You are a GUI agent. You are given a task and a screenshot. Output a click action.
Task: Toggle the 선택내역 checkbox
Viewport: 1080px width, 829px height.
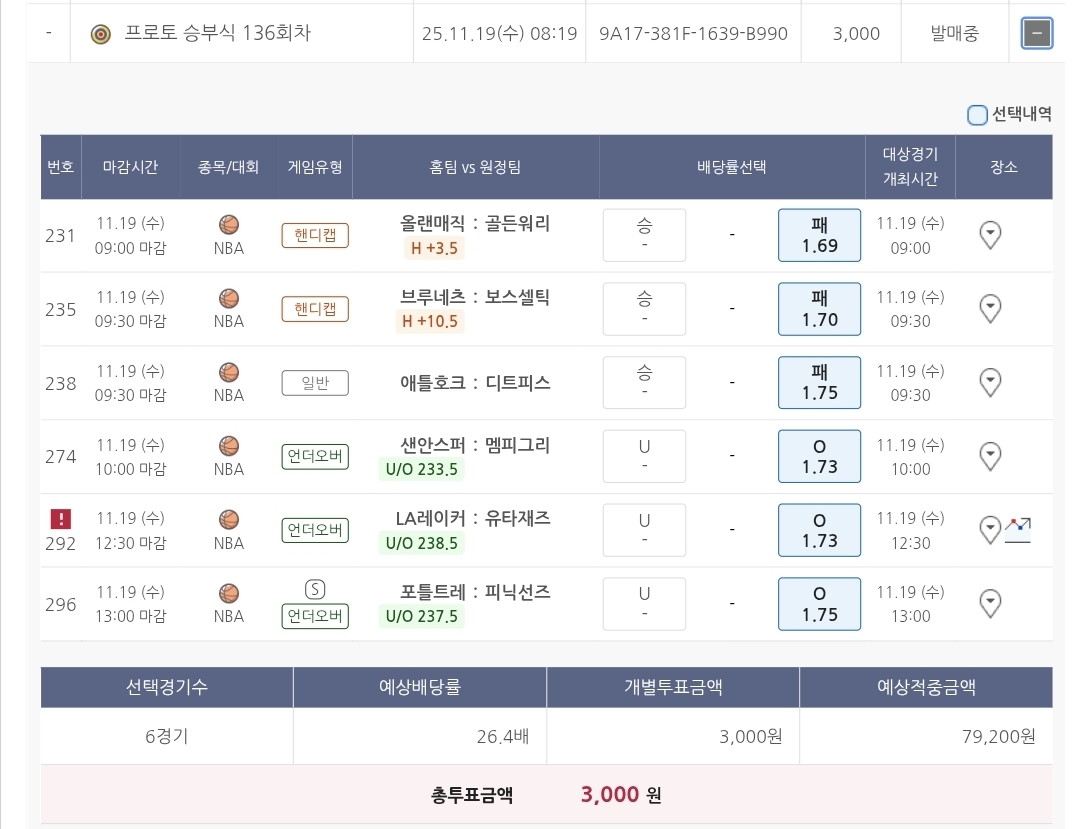977,115
